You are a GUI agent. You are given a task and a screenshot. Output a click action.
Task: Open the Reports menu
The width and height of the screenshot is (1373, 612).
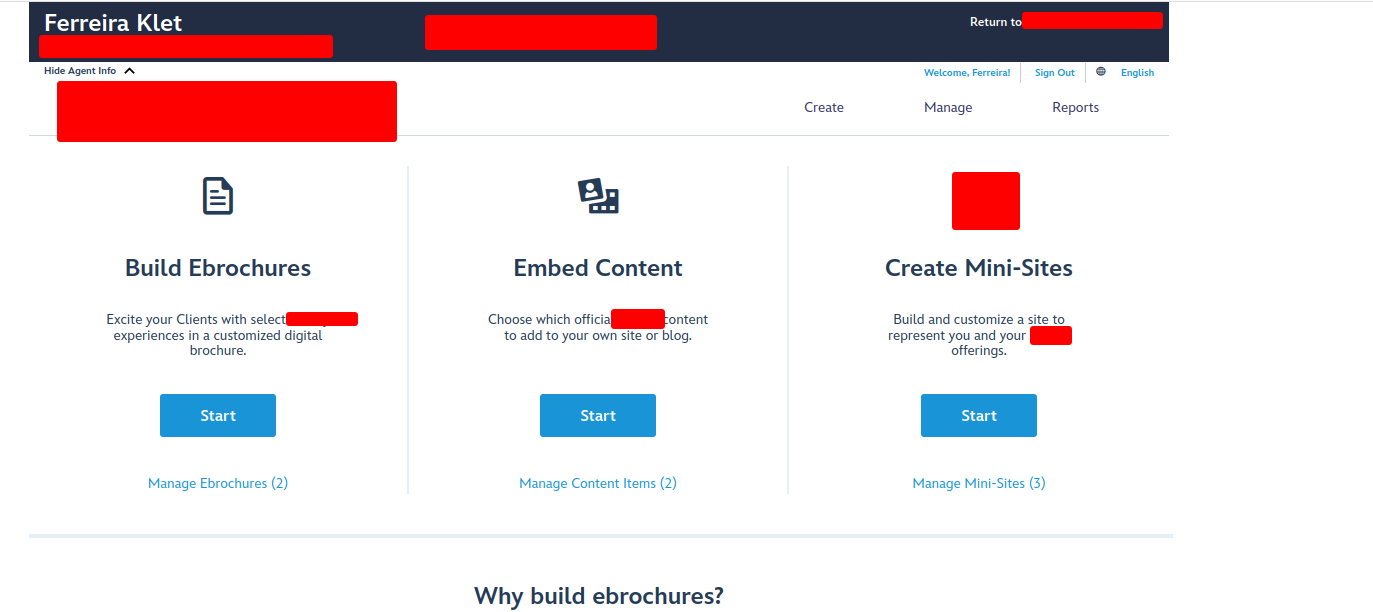pos(1075,108)
